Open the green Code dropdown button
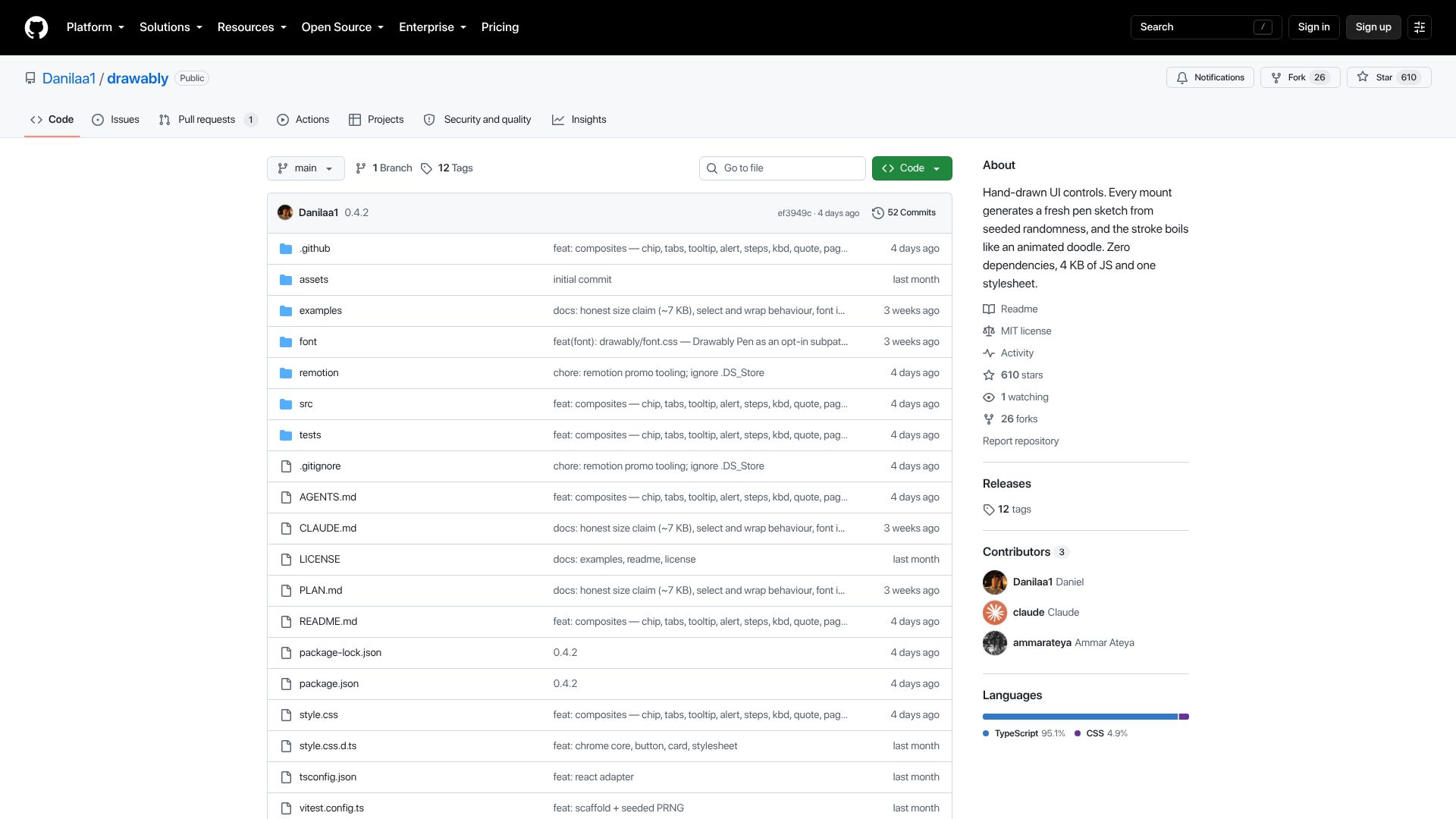This screenshot has width=1456, height=819. point(912,168)
